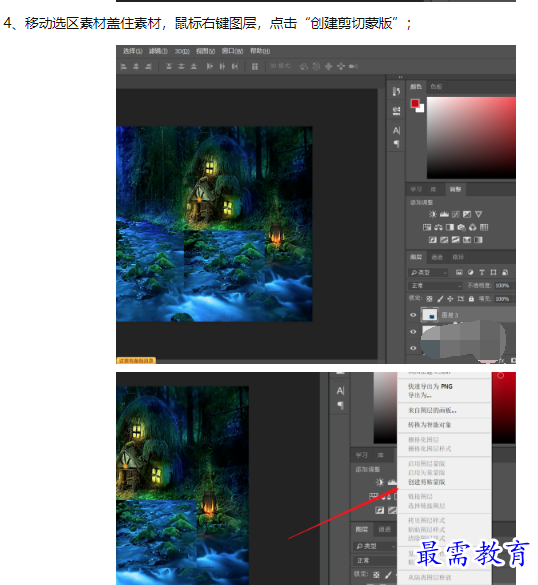Toggle the pixel layers filter
538x585 pixels.
459,272
